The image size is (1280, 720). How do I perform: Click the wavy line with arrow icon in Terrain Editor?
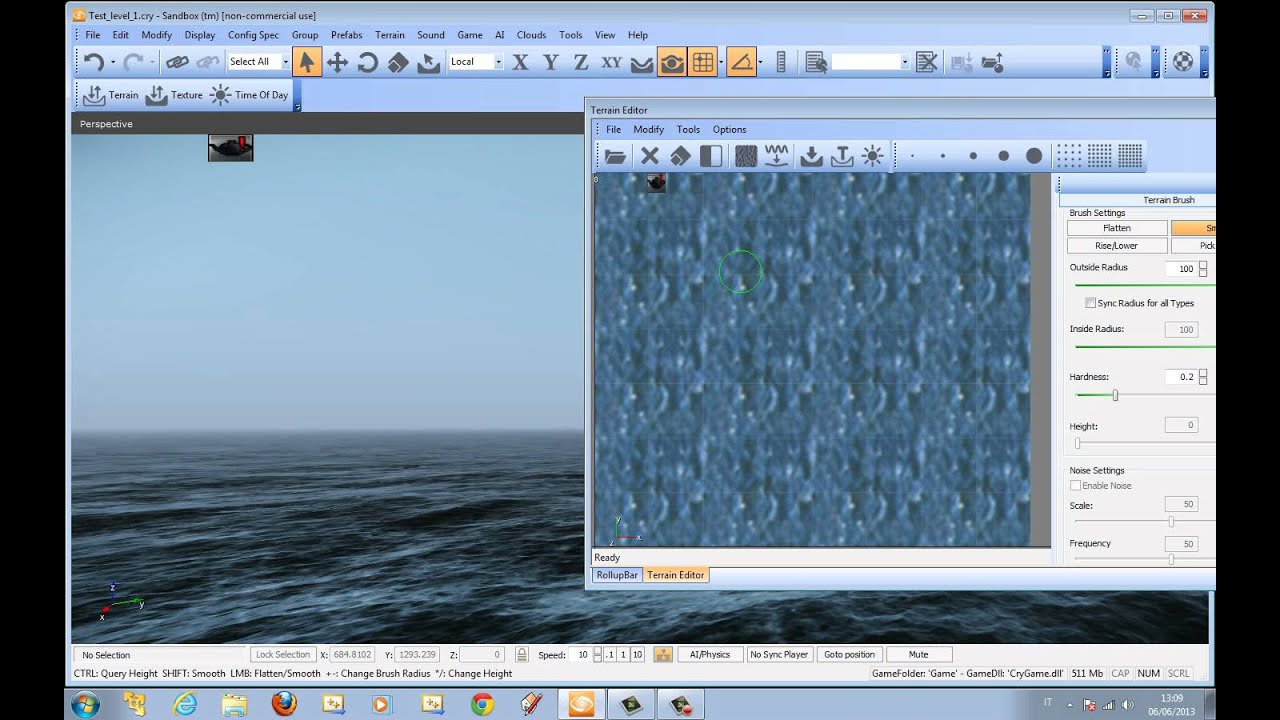[777, 156]
